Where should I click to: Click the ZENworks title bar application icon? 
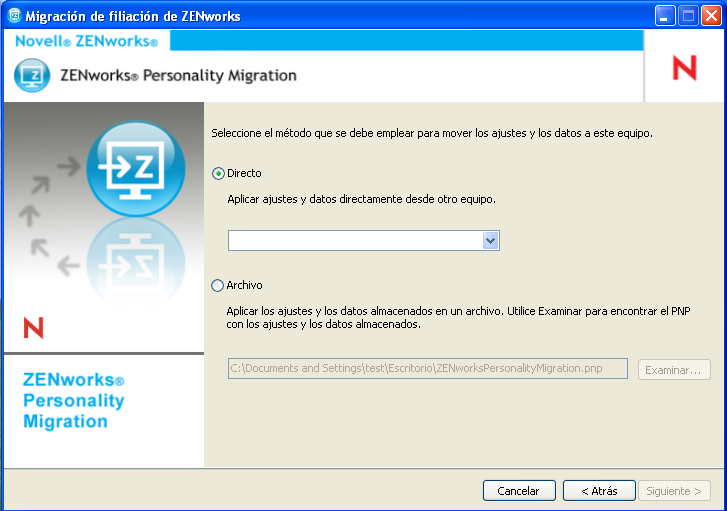15,15
